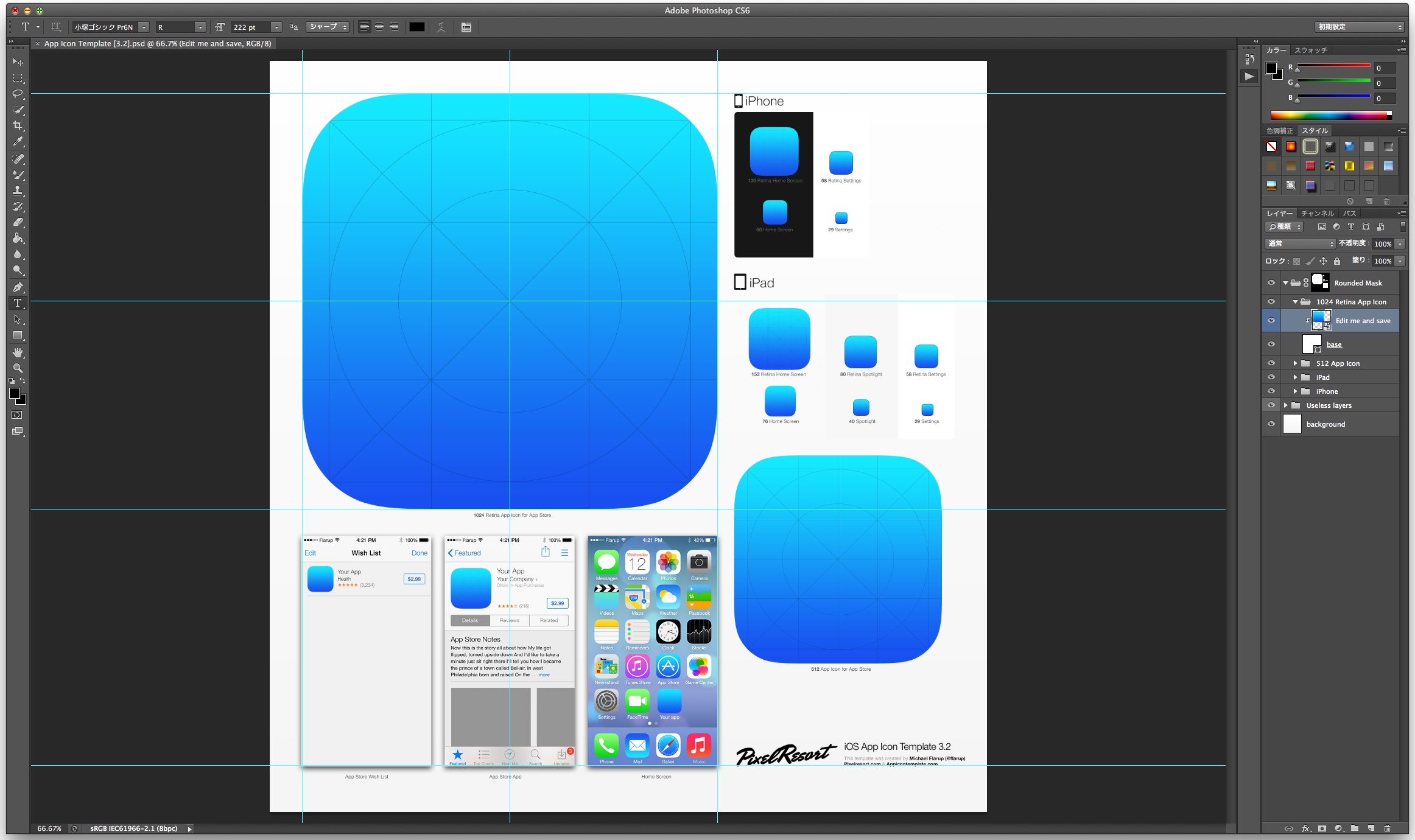Click the center align text button
1415x840 pixels.
point(379,27)
